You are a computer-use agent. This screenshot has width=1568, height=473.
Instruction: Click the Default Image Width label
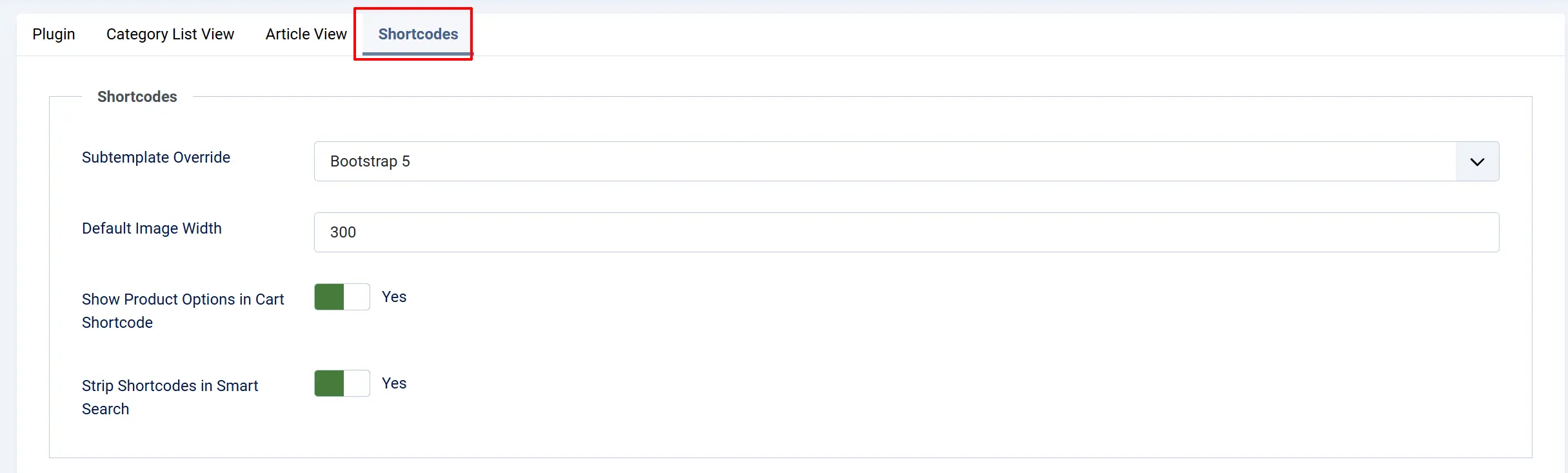pyautogui.click(x=152, y=228)
